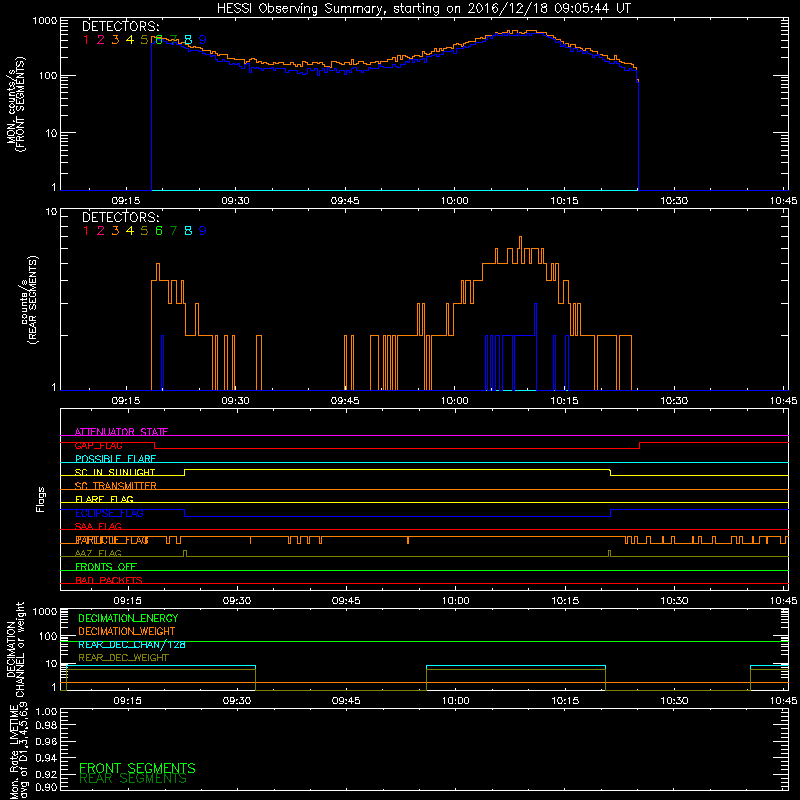Click the MON. counts/s (FRONT SEGMENTS) axis title
This screenshot has height=800, width=800.
pos(16,104)
